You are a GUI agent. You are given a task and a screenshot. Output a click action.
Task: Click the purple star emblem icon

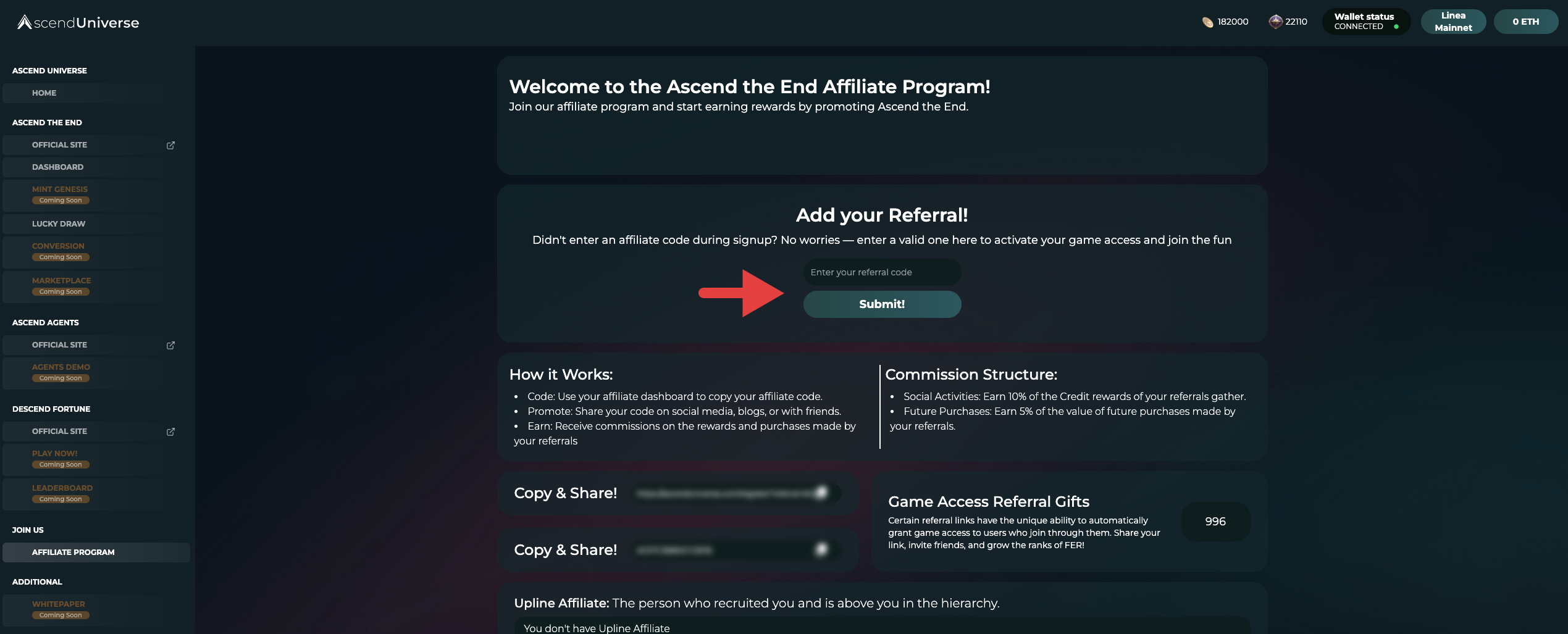tap(1275, 22)
